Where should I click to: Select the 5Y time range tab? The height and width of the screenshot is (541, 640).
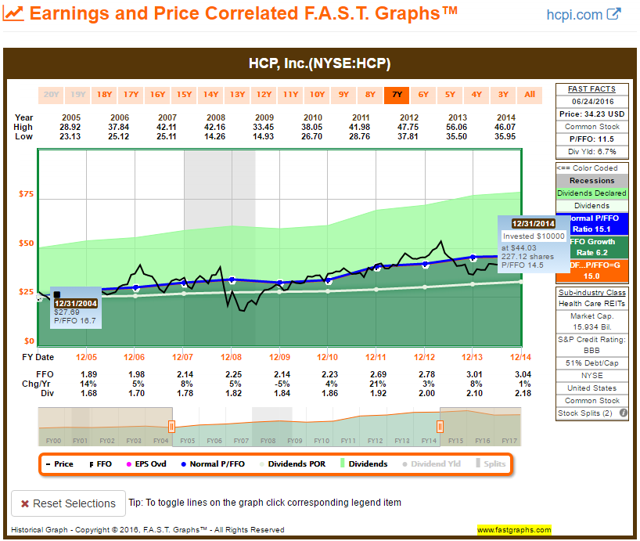pyautogui.click(x=450, y=95)
